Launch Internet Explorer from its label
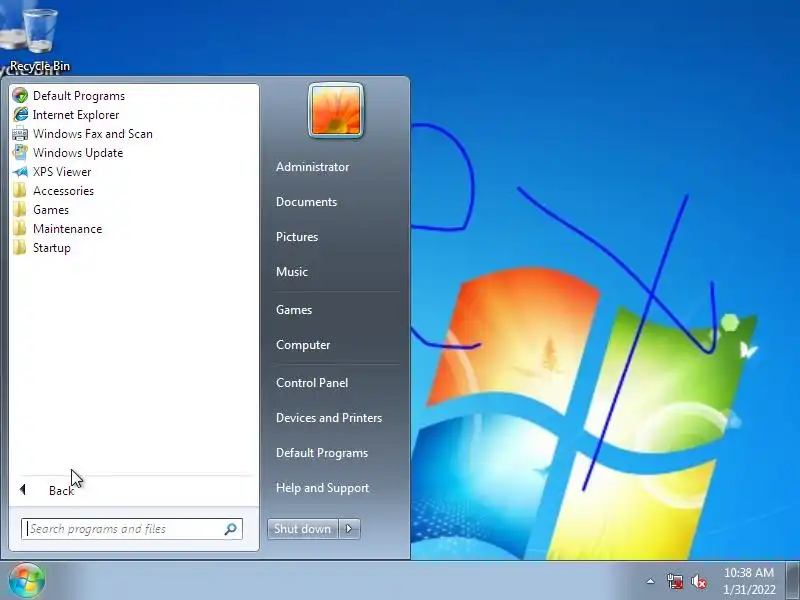This screenshot has width=800, height=600. (76, 115)
